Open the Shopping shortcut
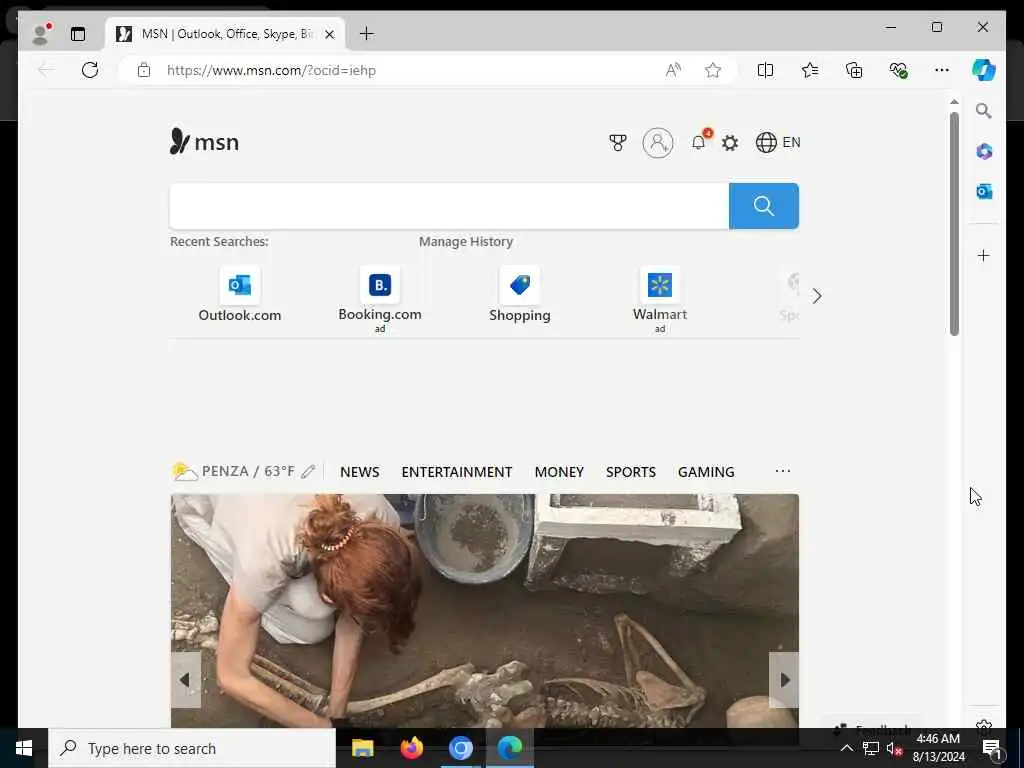Screen dimensions: 1024x768 (520, 295)
